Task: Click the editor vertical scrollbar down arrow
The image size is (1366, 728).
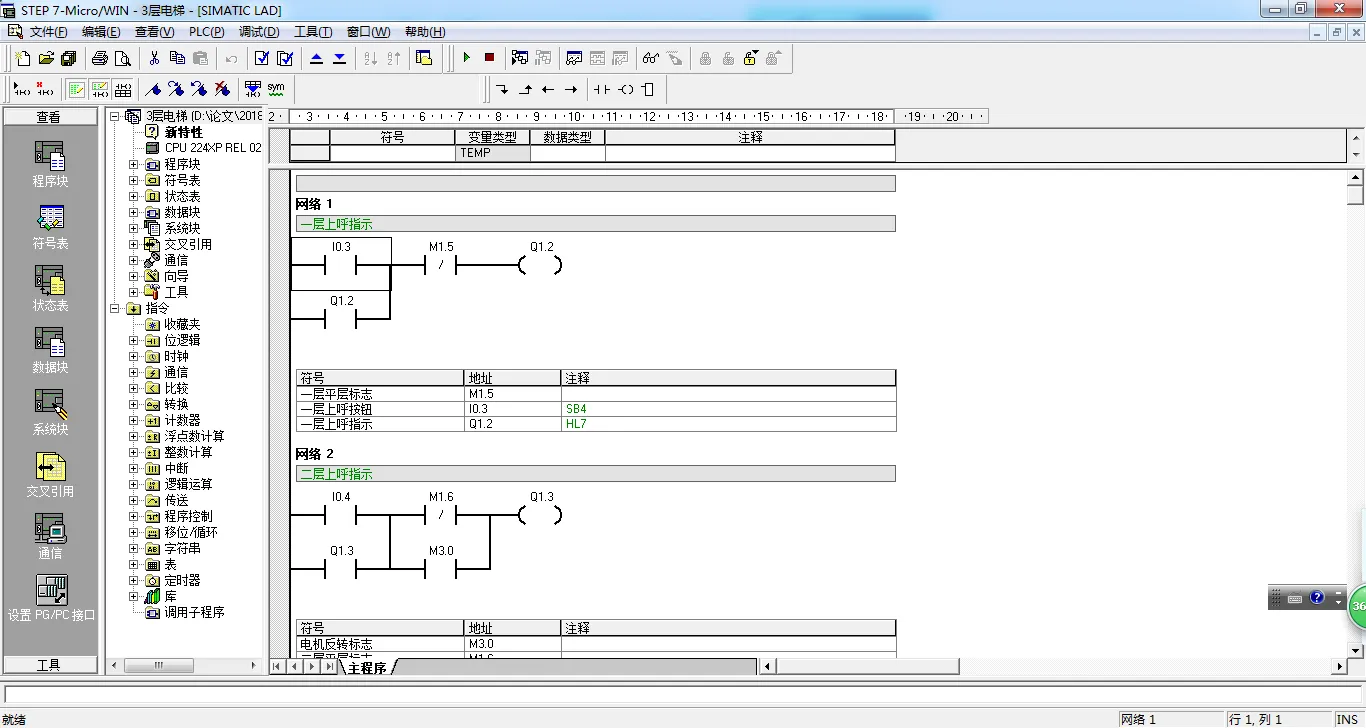Action: [1355, 650]
